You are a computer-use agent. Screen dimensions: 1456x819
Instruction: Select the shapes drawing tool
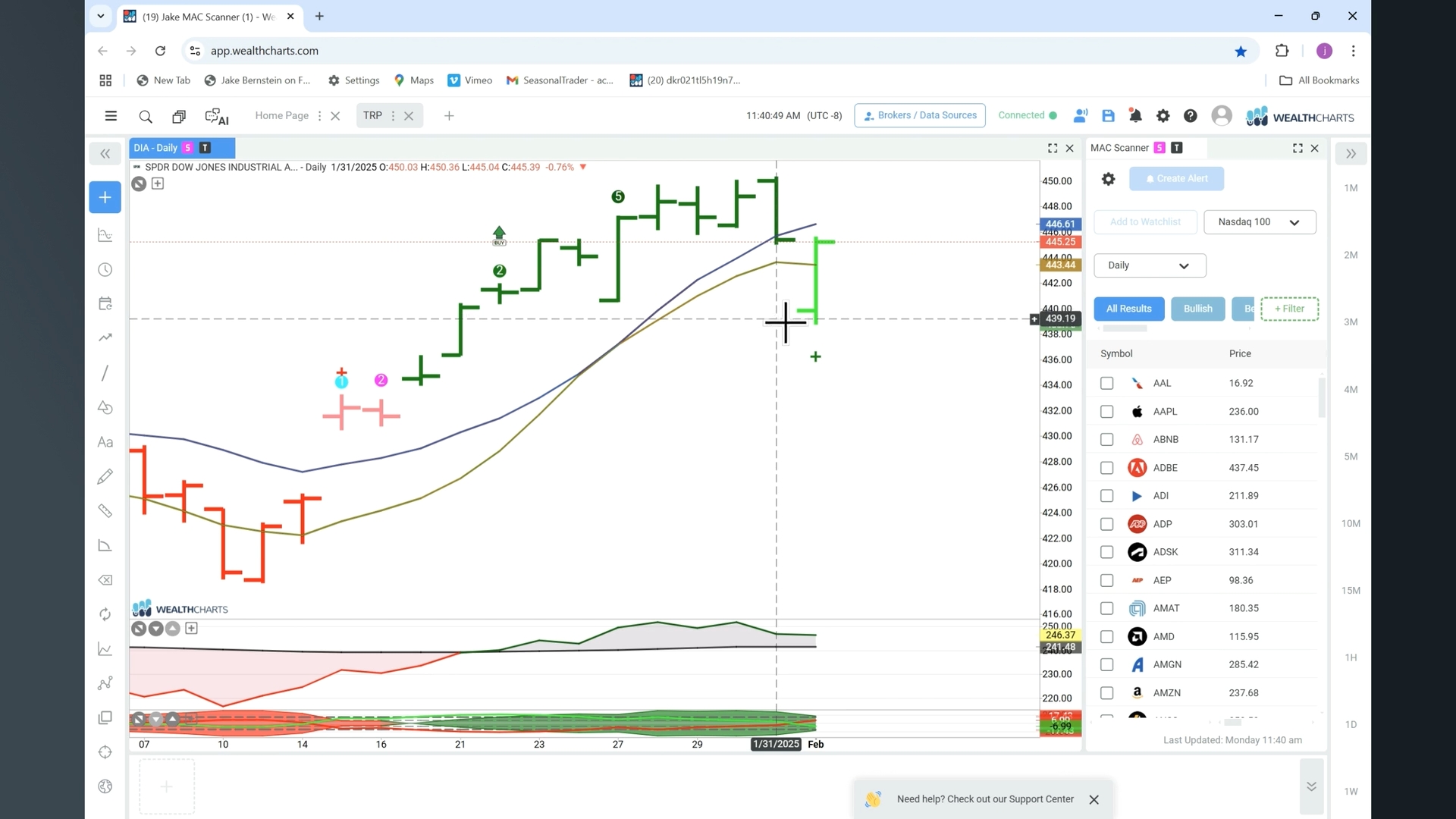[x=105, y=408]
